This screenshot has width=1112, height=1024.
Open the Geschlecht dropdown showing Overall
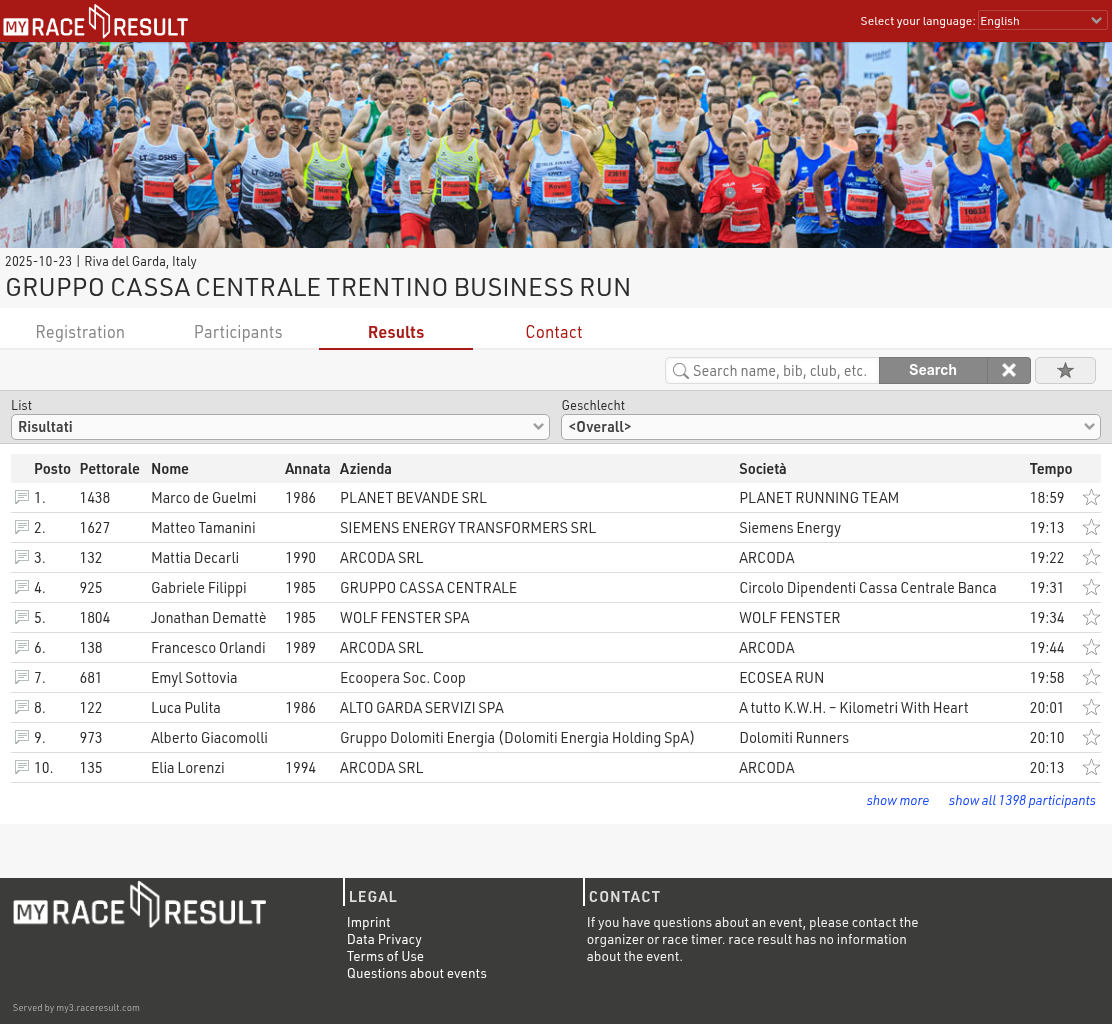(x=830, y=427)
